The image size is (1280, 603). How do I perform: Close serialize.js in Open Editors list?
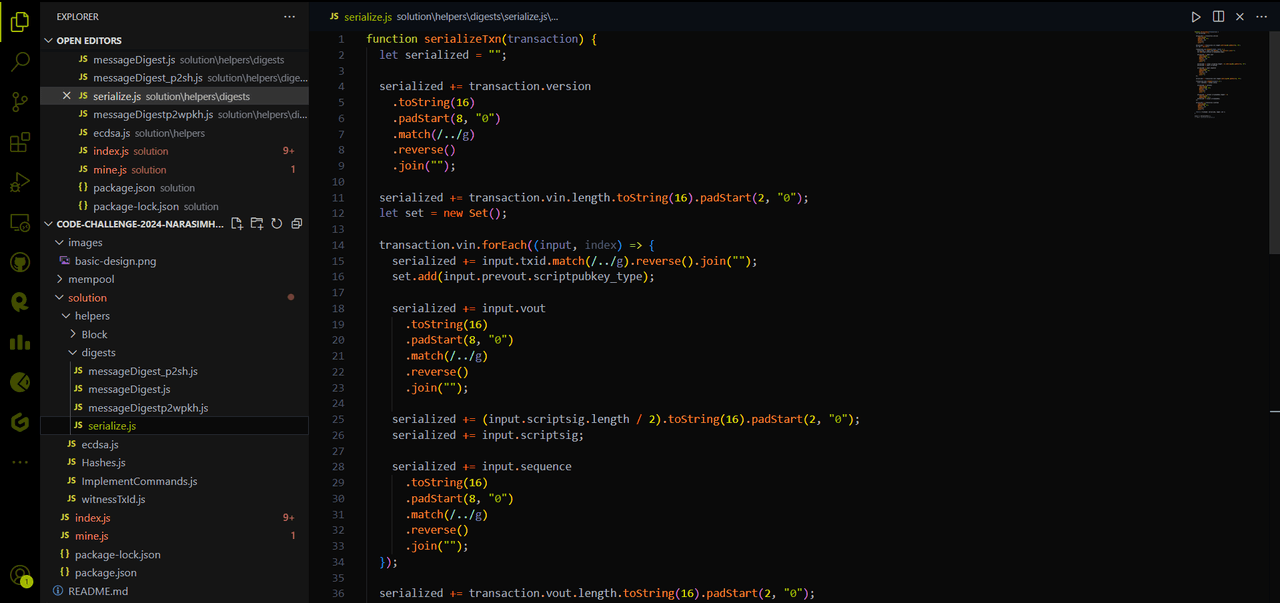[x=67, y=96]
